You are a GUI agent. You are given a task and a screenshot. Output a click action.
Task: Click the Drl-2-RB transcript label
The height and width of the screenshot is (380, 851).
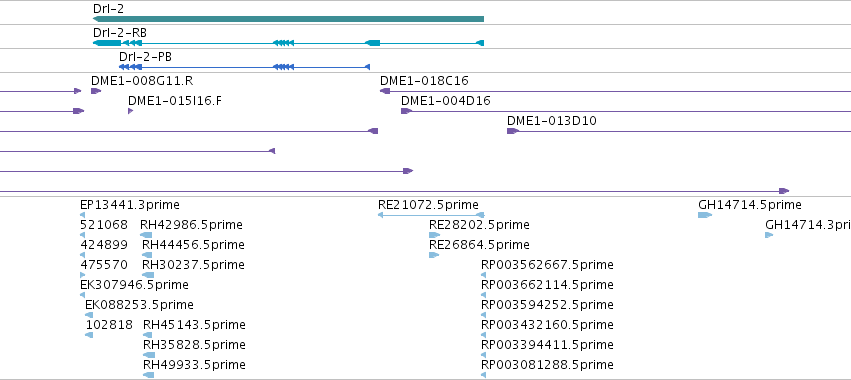pyautogui.click(x=120, y=33)
